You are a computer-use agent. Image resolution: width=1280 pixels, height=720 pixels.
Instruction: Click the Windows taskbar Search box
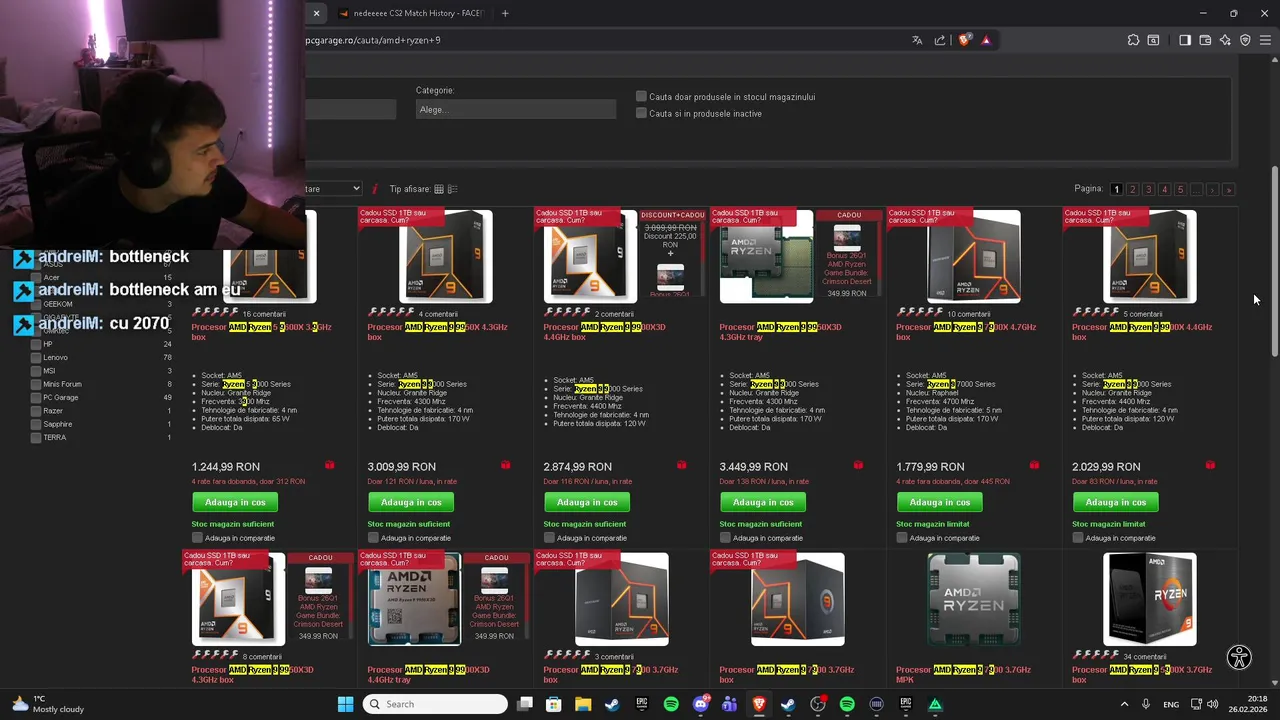coord(435,704)
